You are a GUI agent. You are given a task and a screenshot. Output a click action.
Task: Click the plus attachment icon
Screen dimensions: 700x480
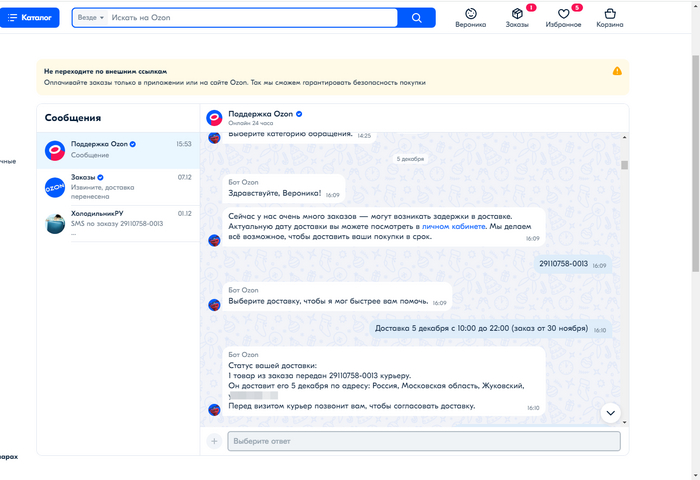214,441
